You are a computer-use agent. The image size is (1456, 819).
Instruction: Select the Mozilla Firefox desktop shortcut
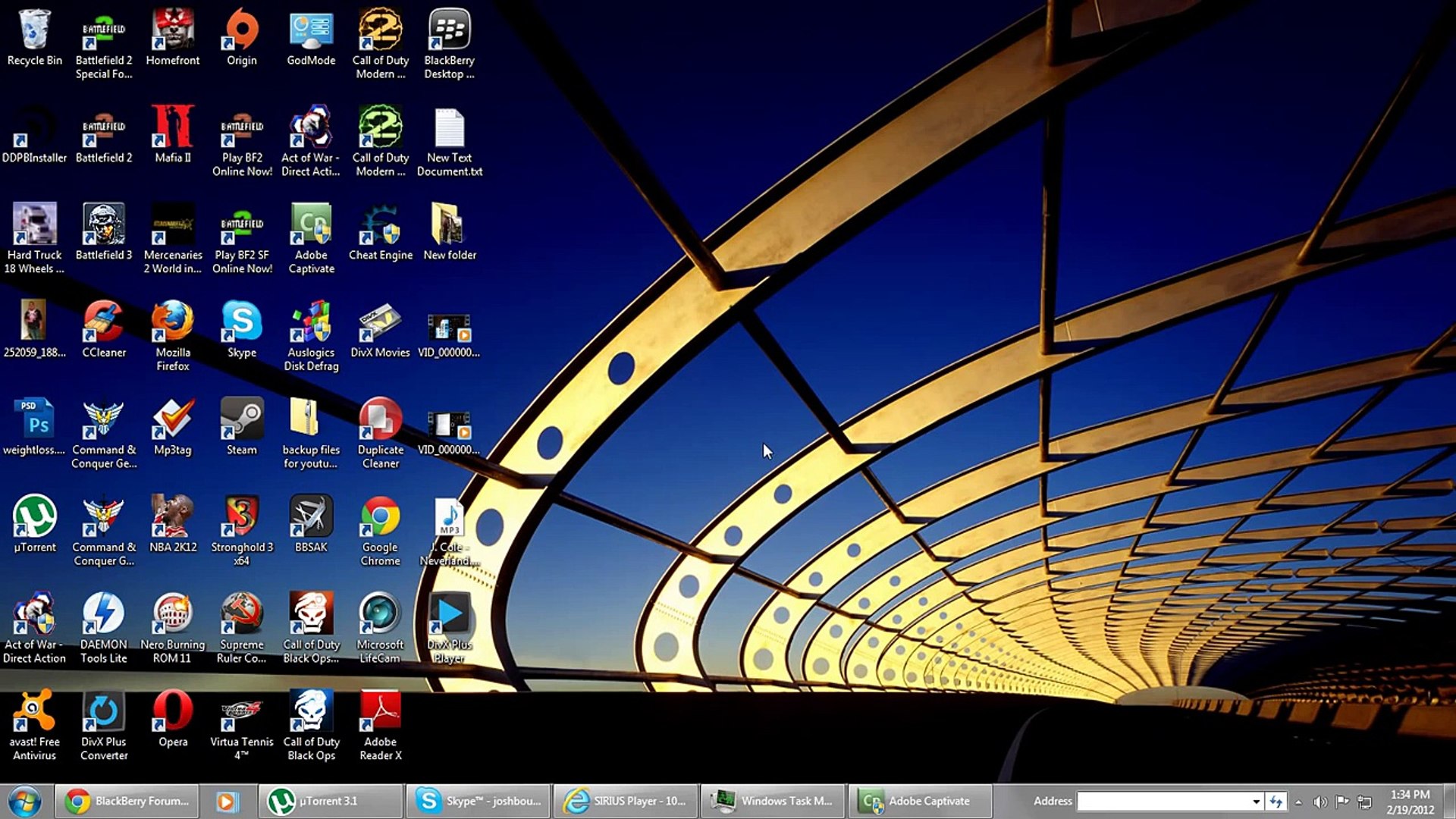(x=173, y=322)
